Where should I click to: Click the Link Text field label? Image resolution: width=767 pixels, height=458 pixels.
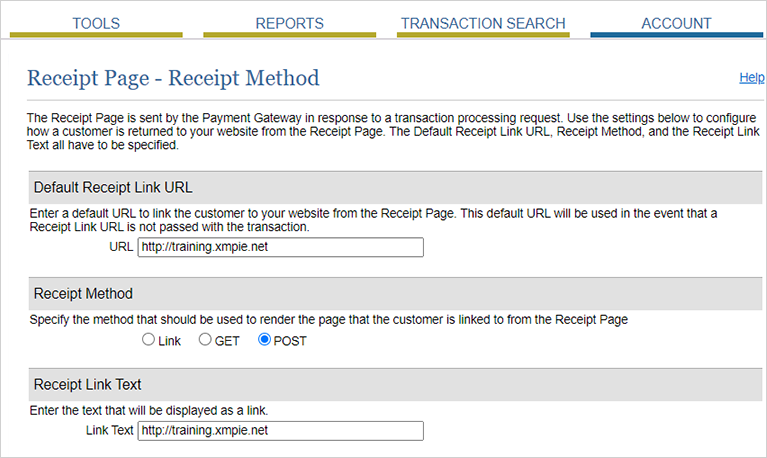pyautogui.click(x=110, y=431)
